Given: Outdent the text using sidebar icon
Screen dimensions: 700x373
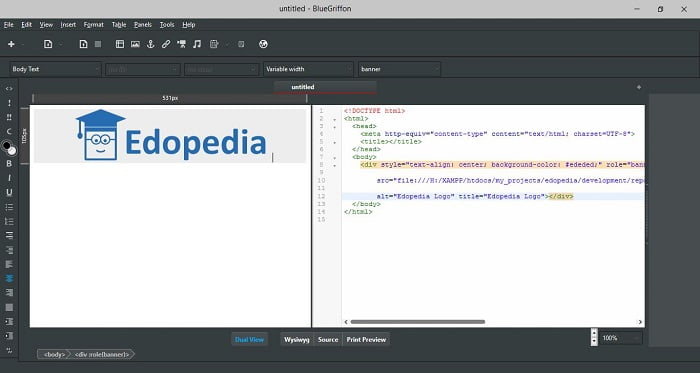Looking at the screenshot, I should tap(9, 336).
